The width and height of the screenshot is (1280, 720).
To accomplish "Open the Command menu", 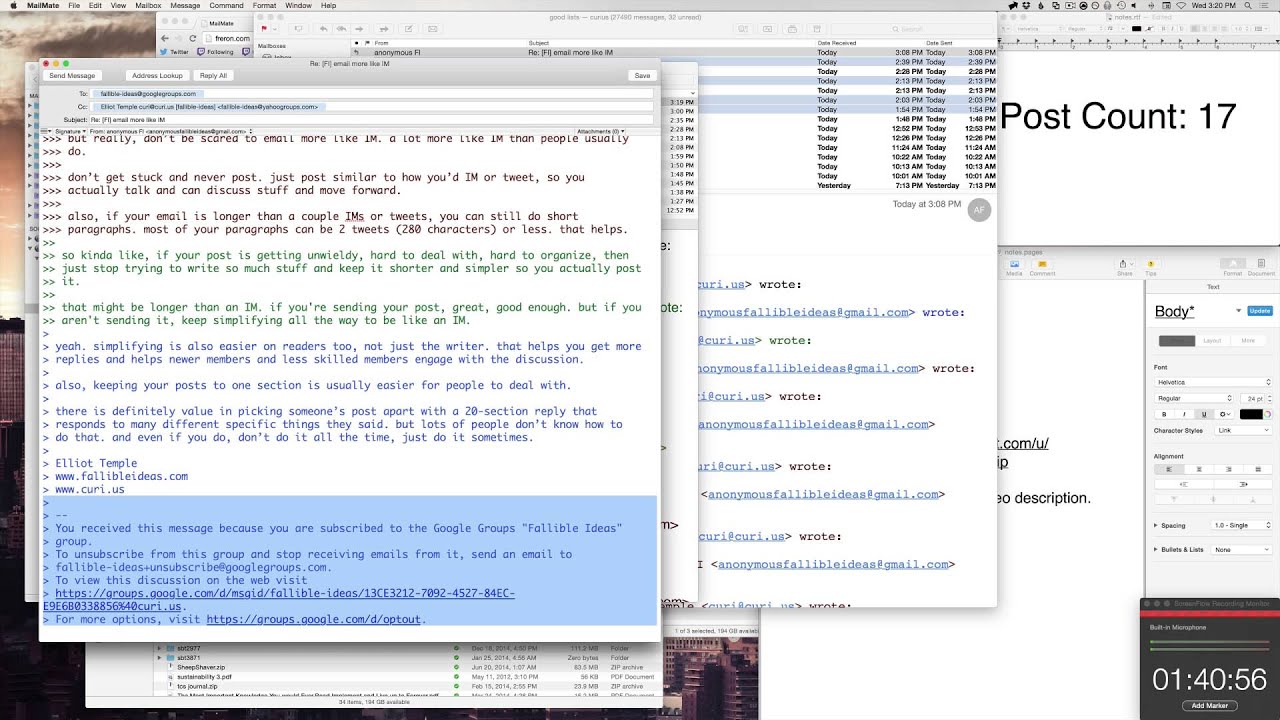I will [226, 5].
